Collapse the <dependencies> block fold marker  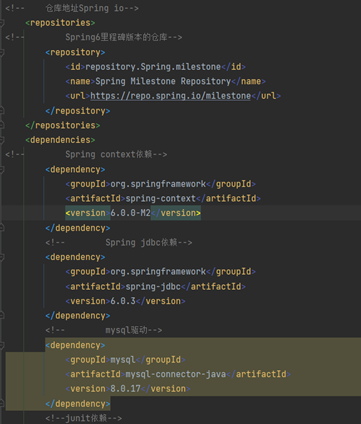[x=2, y=140]
